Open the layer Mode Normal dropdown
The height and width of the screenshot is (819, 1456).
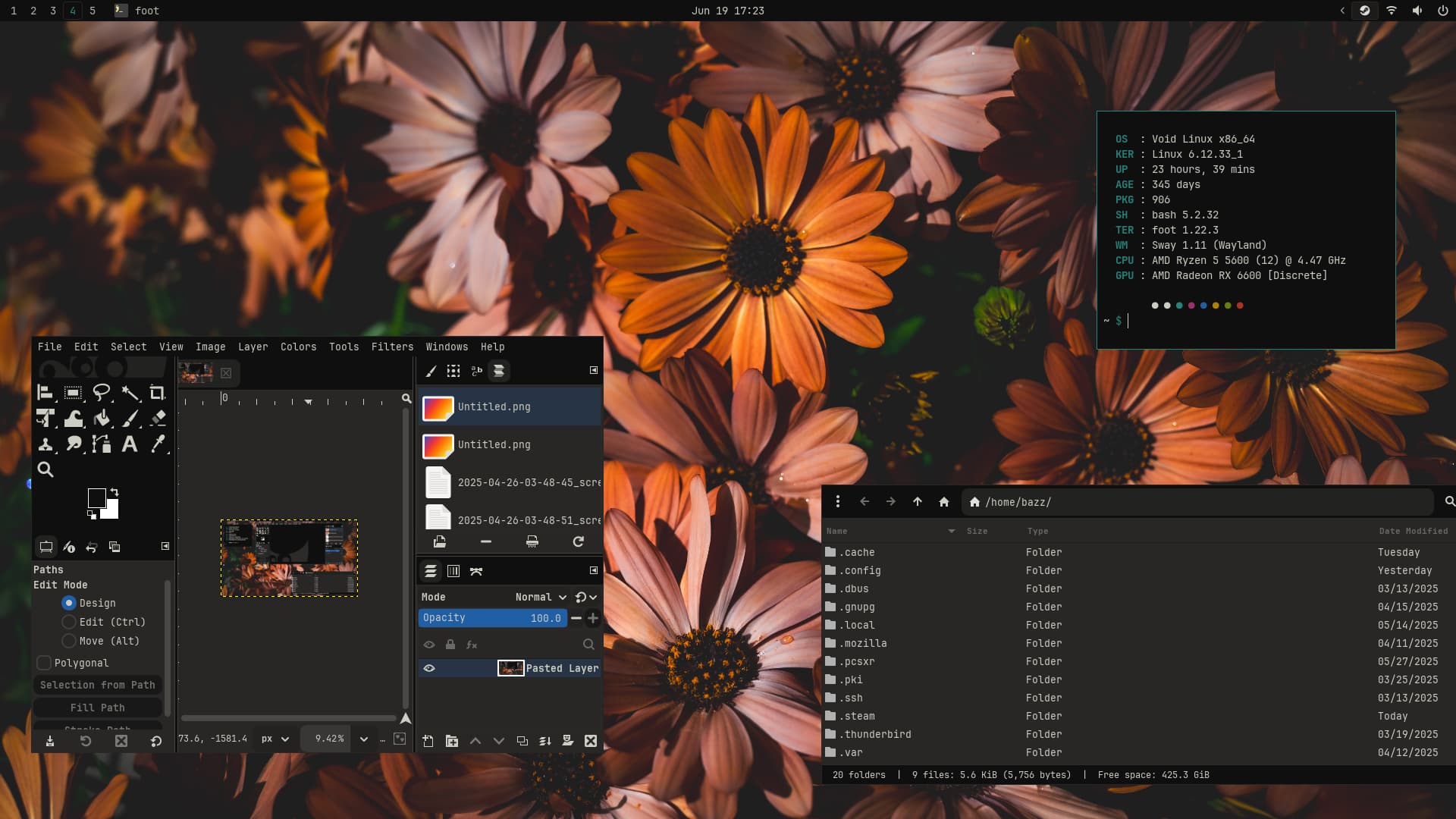click(x=541, y=598)
